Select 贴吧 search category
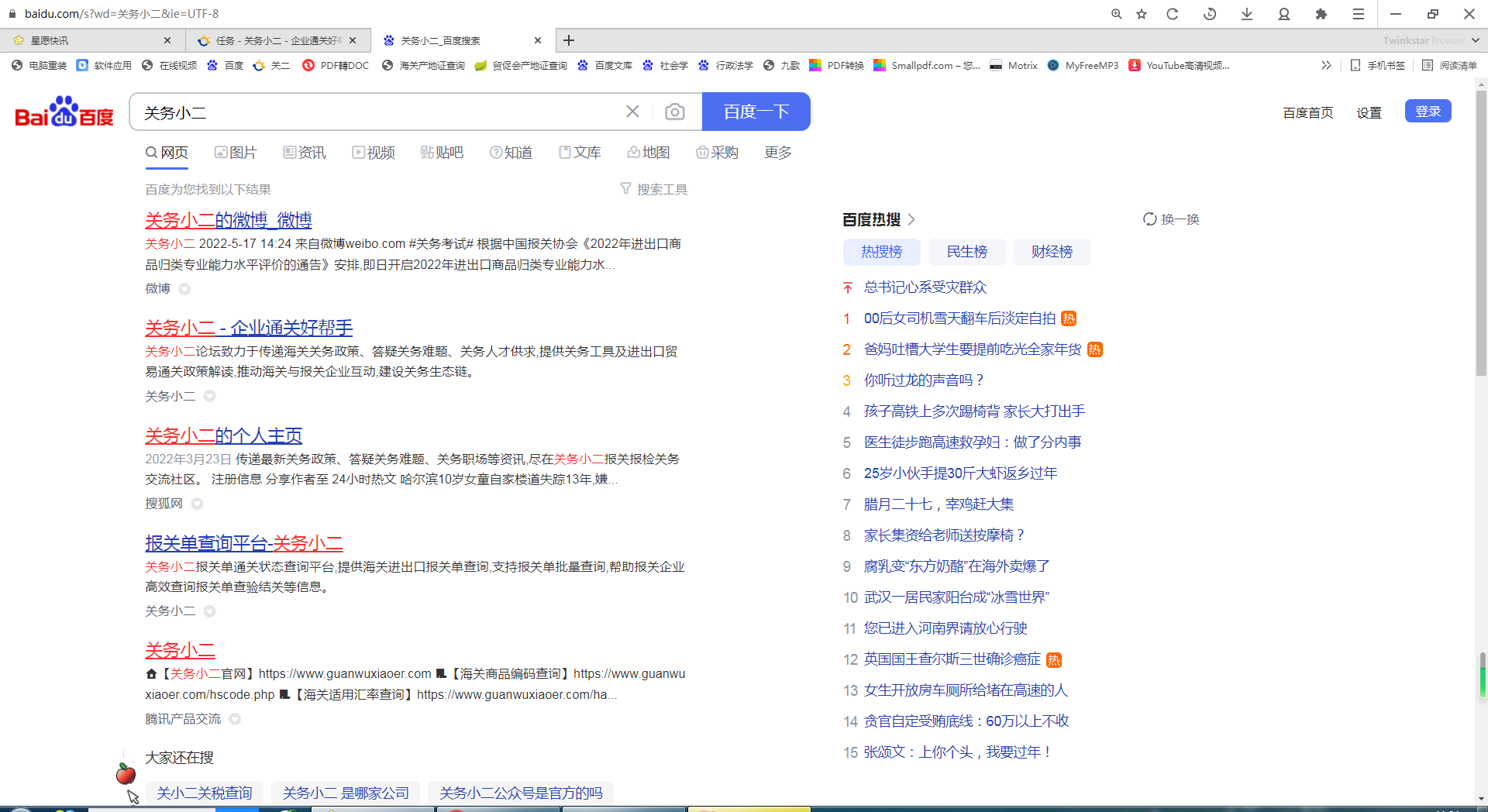Image resolution: width=1488 pixels, height=812 pixels. coord(442,153)
